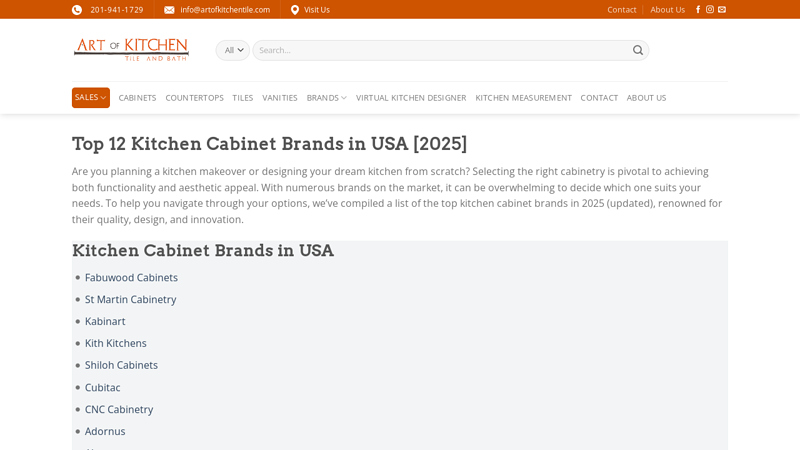Jump to CNC Cabinetry section

(x=119, y=410)
